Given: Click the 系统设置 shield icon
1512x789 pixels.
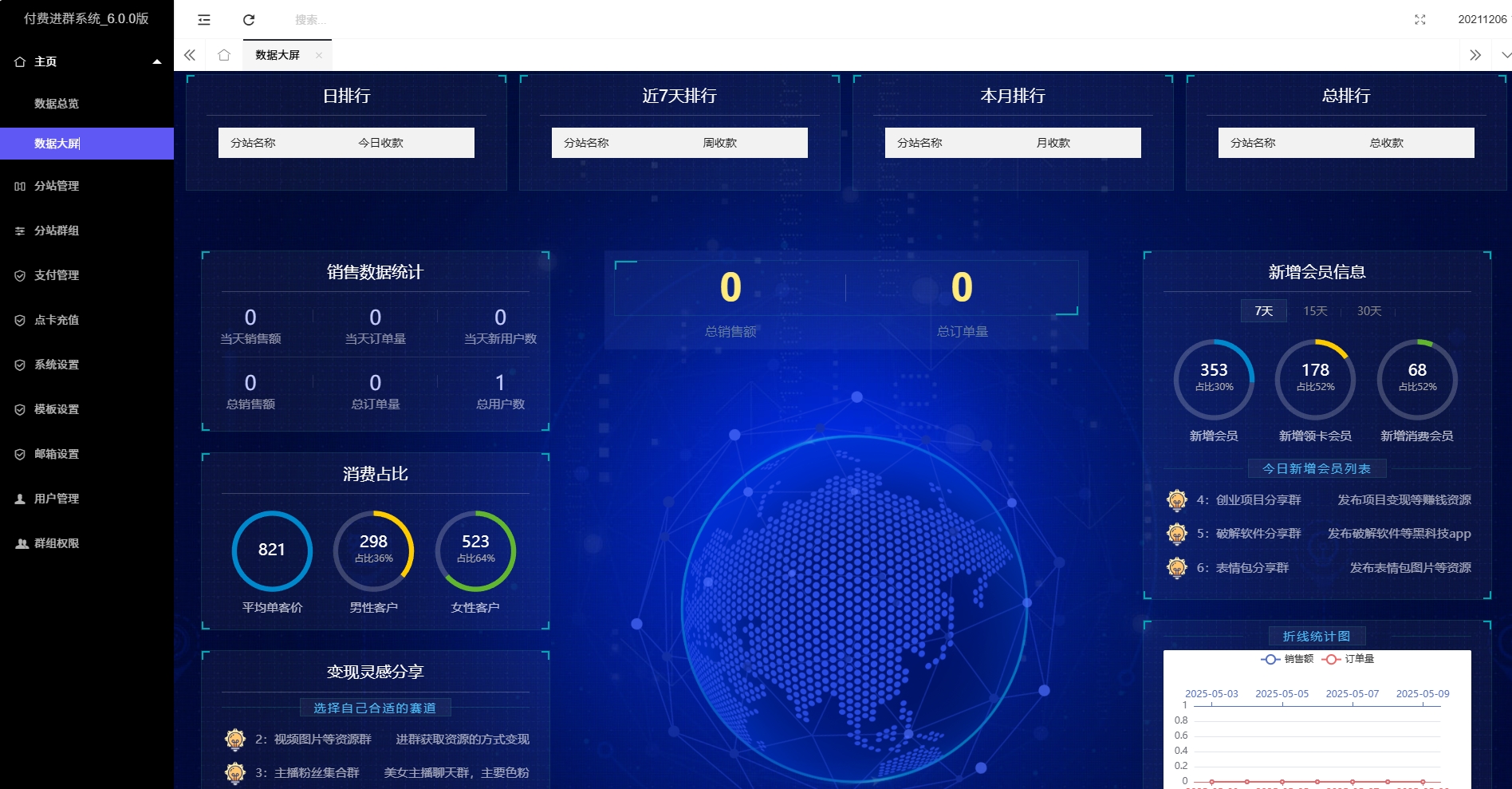Looking at the screenshot, I should pos(20,365).
